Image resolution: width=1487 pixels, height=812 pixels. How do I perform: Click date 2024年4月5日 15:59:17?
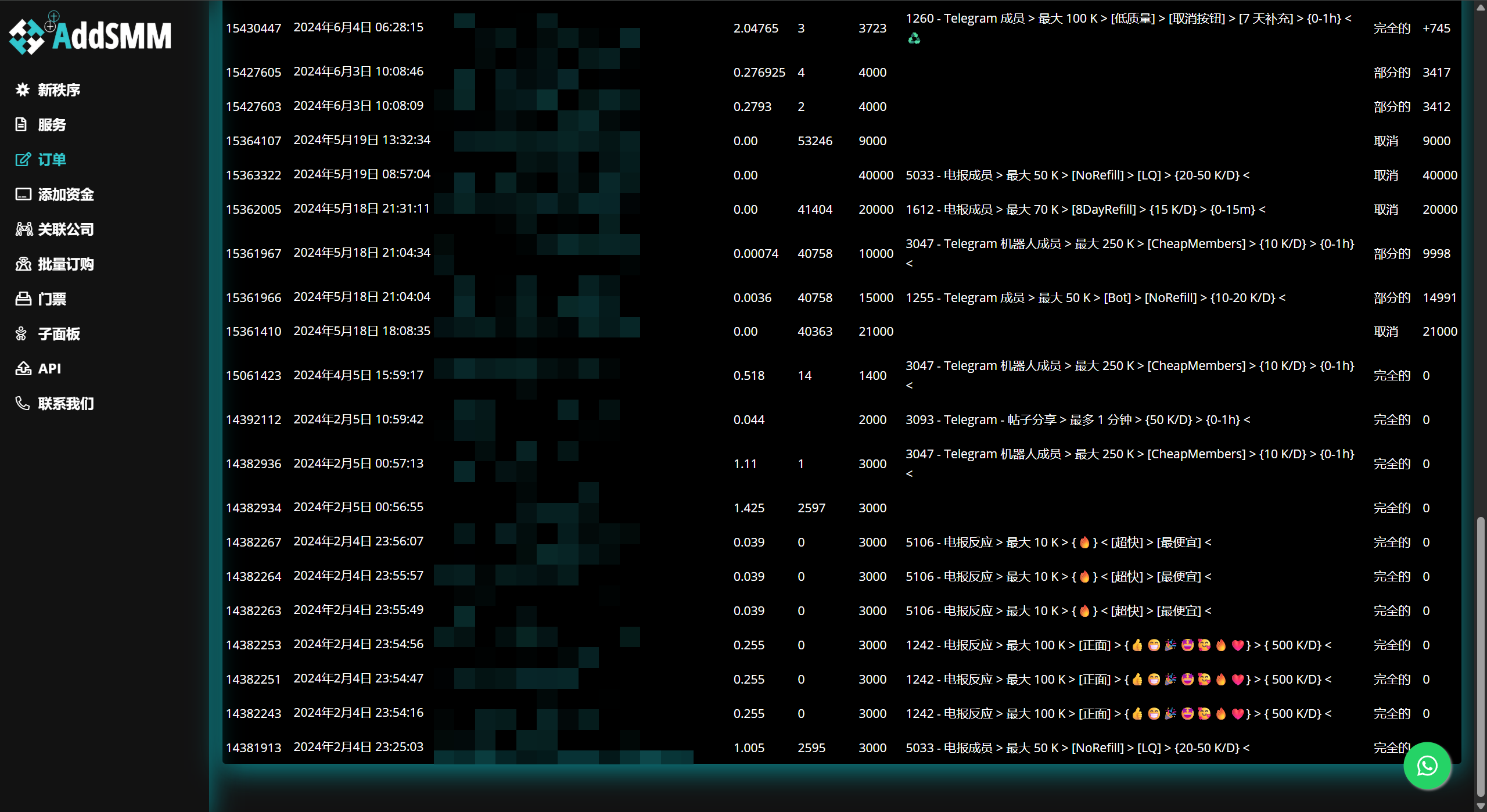coord(358,375)
